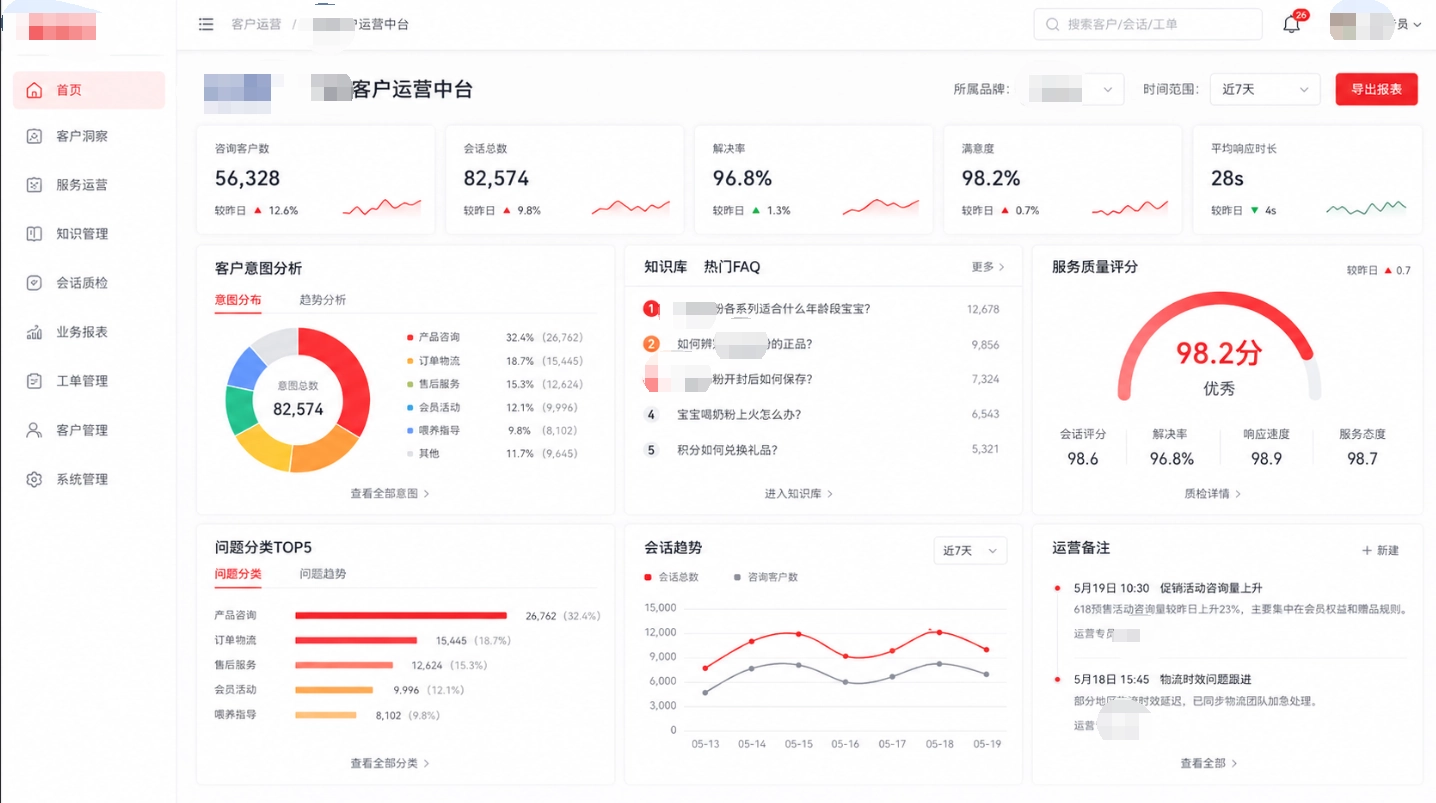
Task: Select the 热门FAQ tab
Action: [732, 267]
